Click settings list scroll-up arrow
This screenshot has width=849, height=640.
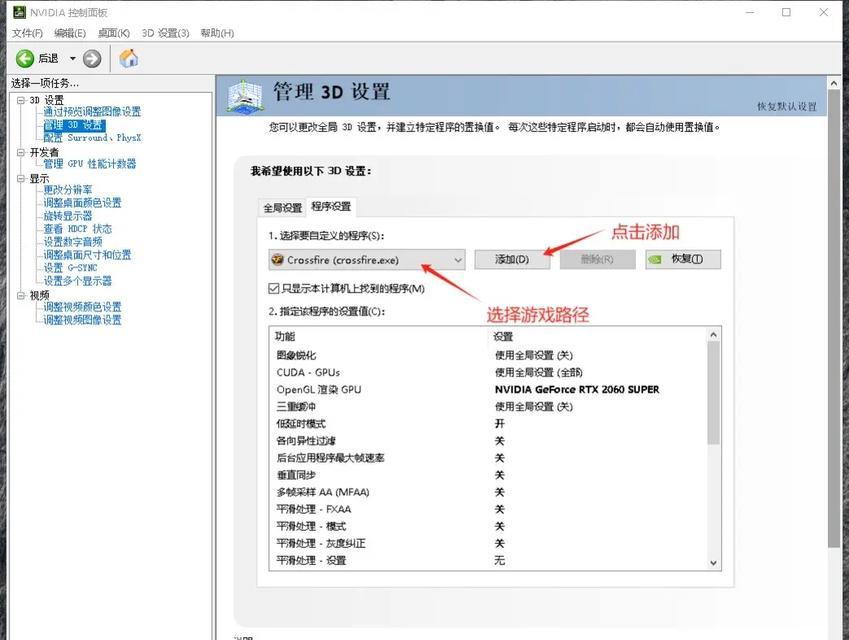pyautogui.click(x=714, y=335)
